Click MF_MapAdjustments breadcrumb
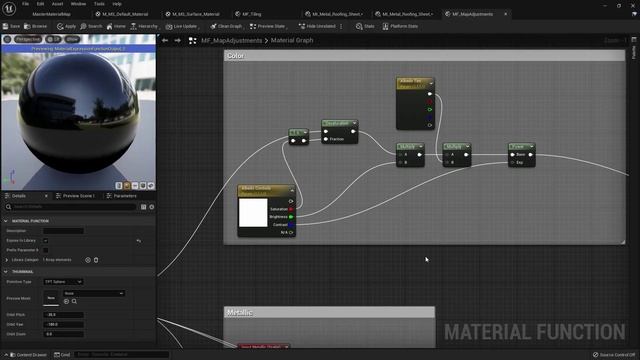 pyautogui.click(x=231, y=40)
